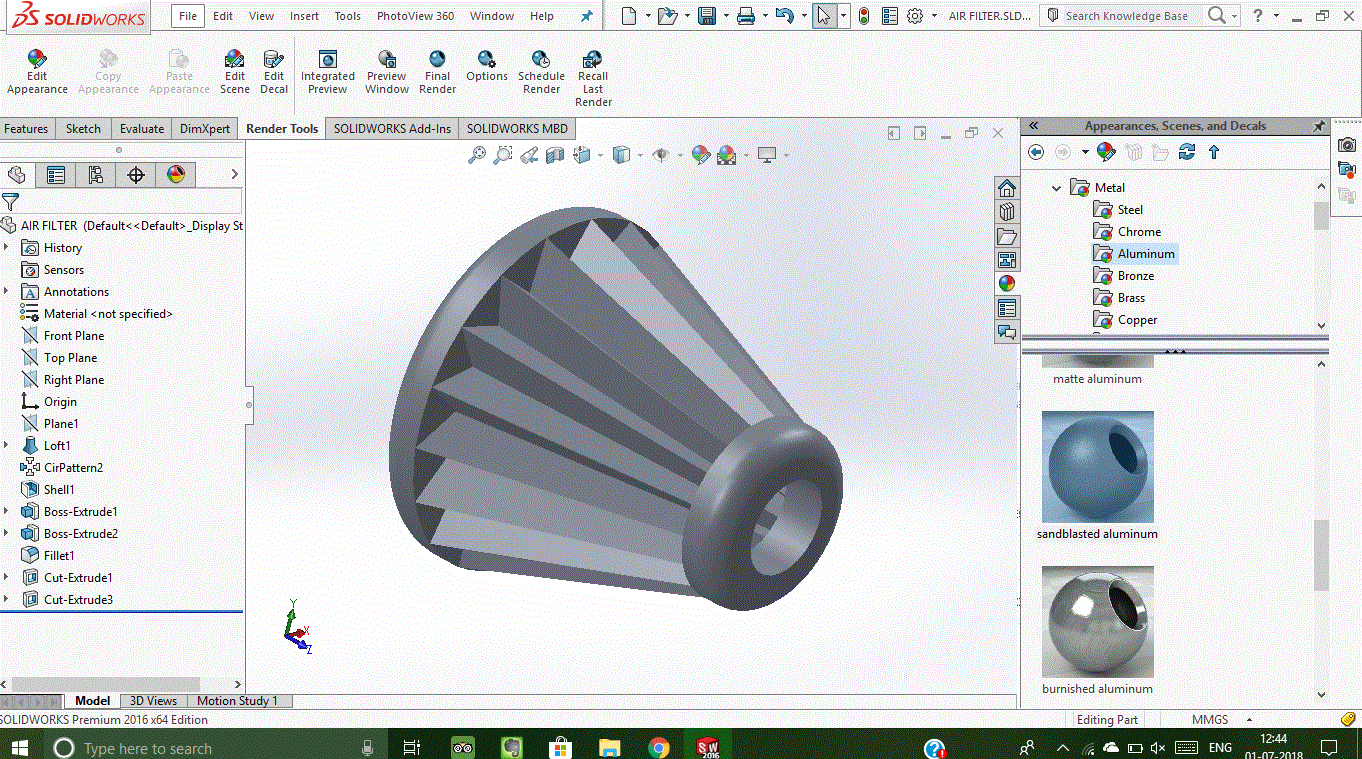Open the Tools menu
This screenshot has width=1362, height=759.
pos(348,16)
